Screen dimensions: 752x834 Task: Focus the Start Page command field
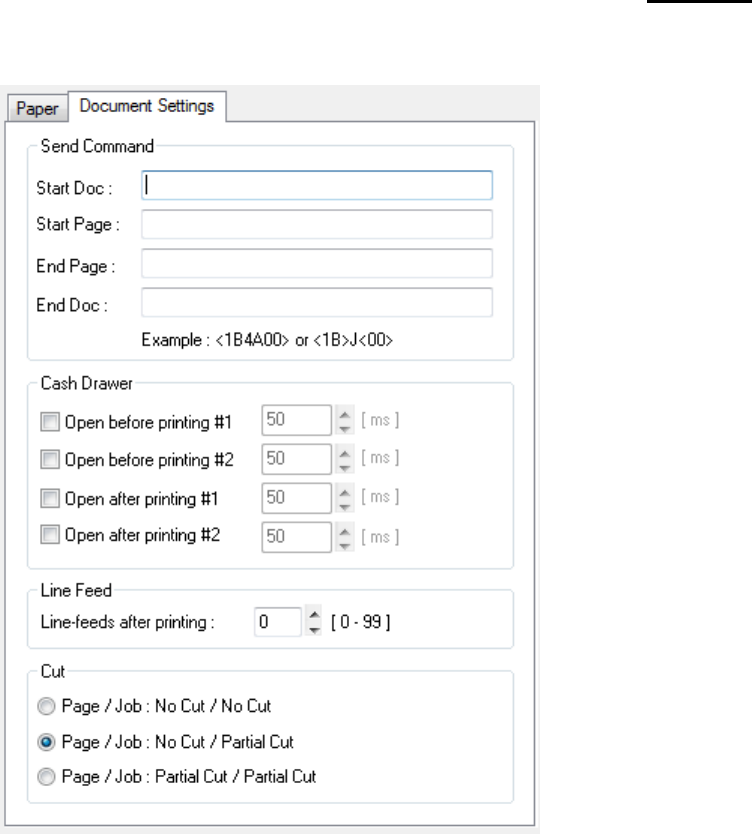(317, 224)
